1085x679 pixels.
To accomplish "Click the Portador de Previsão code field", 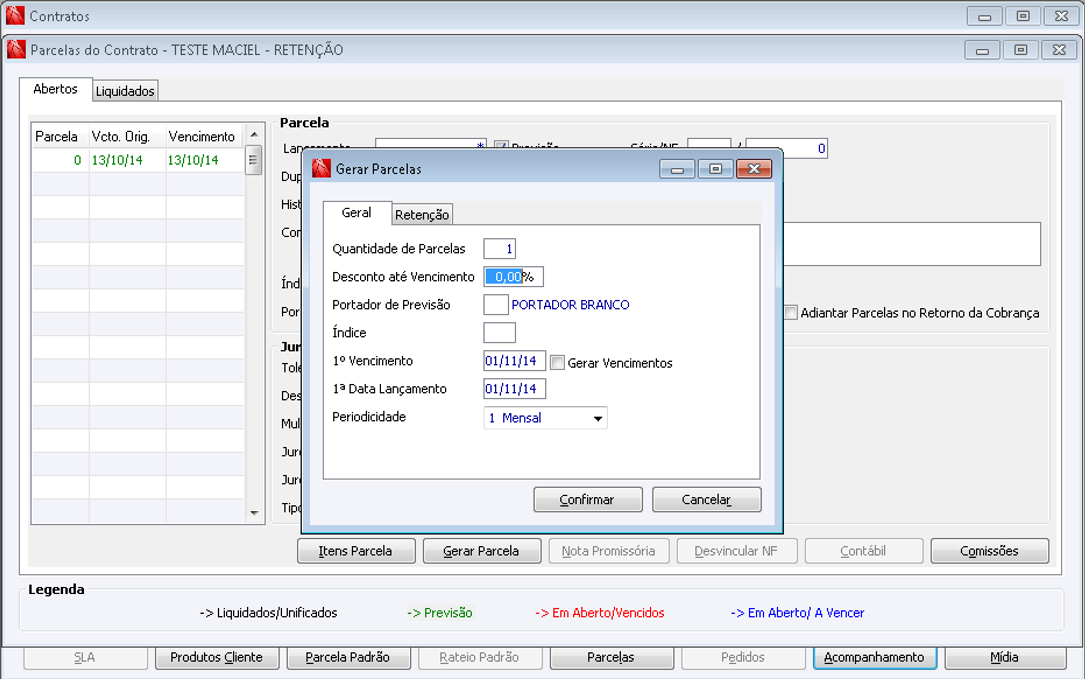I will [495, 305].
